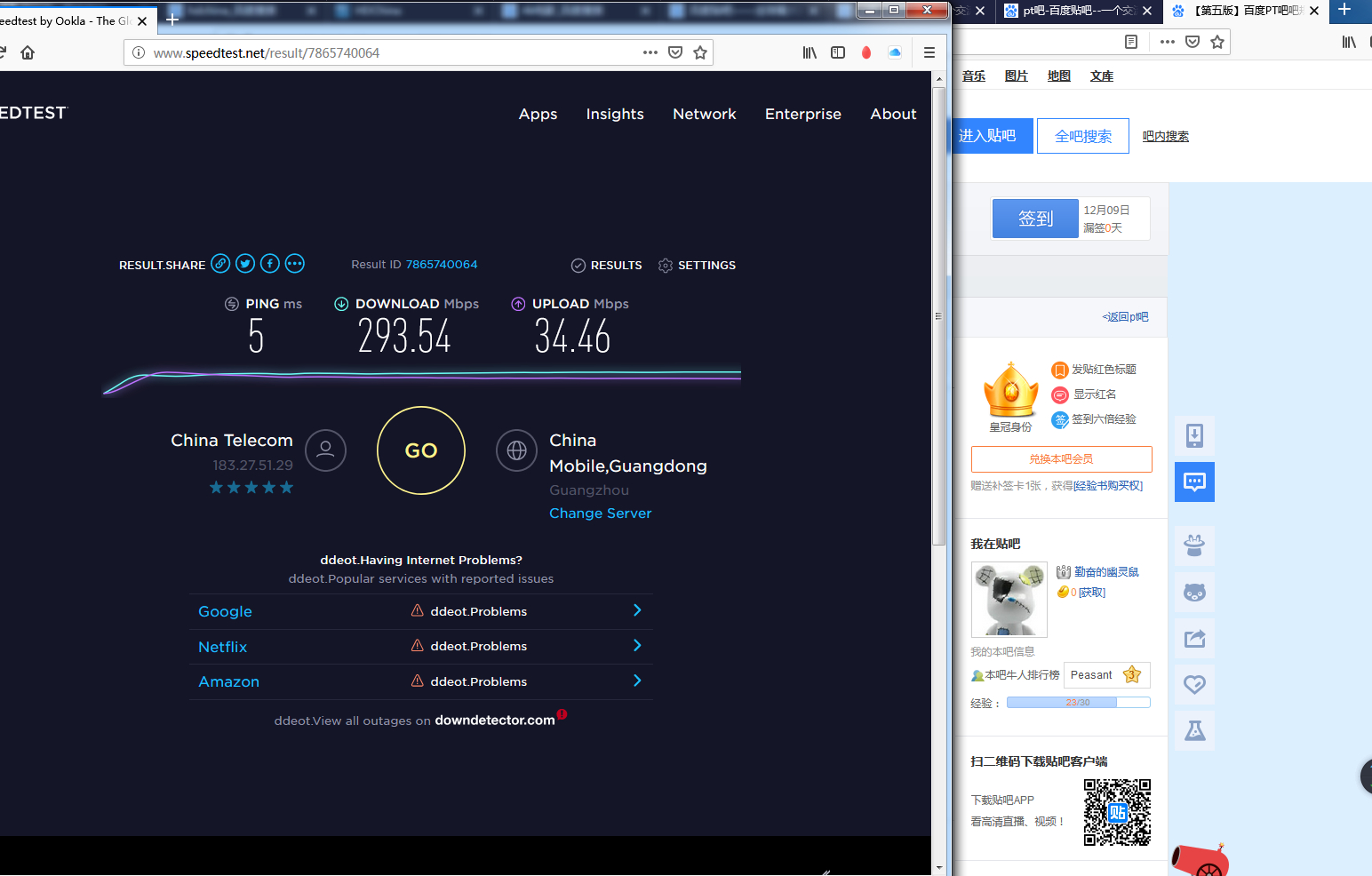Image resolution: width=1372 pixels, height=876 pixels.
Task: Click the bear face icon in Tieba sidebar
Action: 1194,592
